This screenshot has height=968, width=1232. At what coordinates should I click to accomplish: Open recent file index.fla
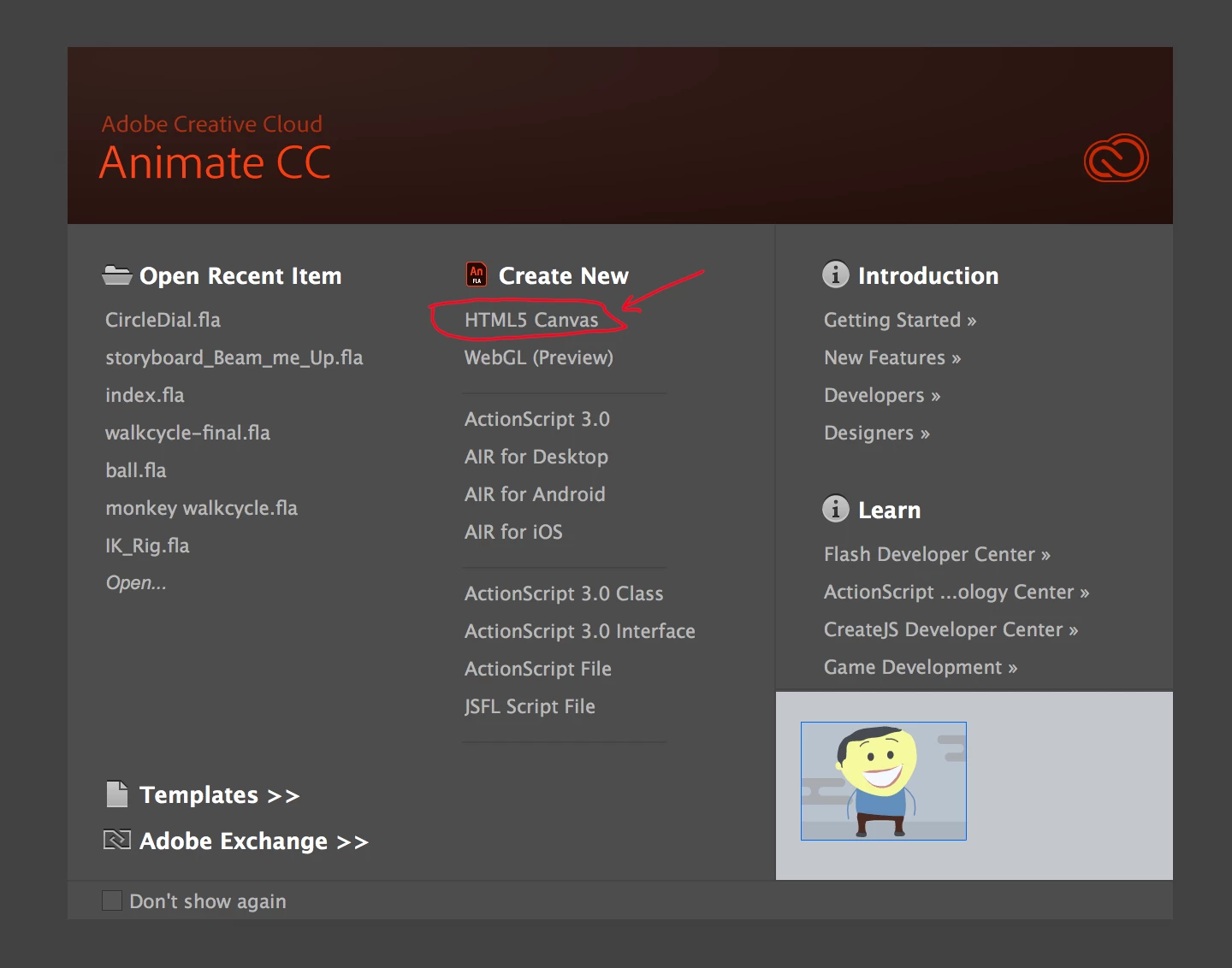(x=145, y=395)
